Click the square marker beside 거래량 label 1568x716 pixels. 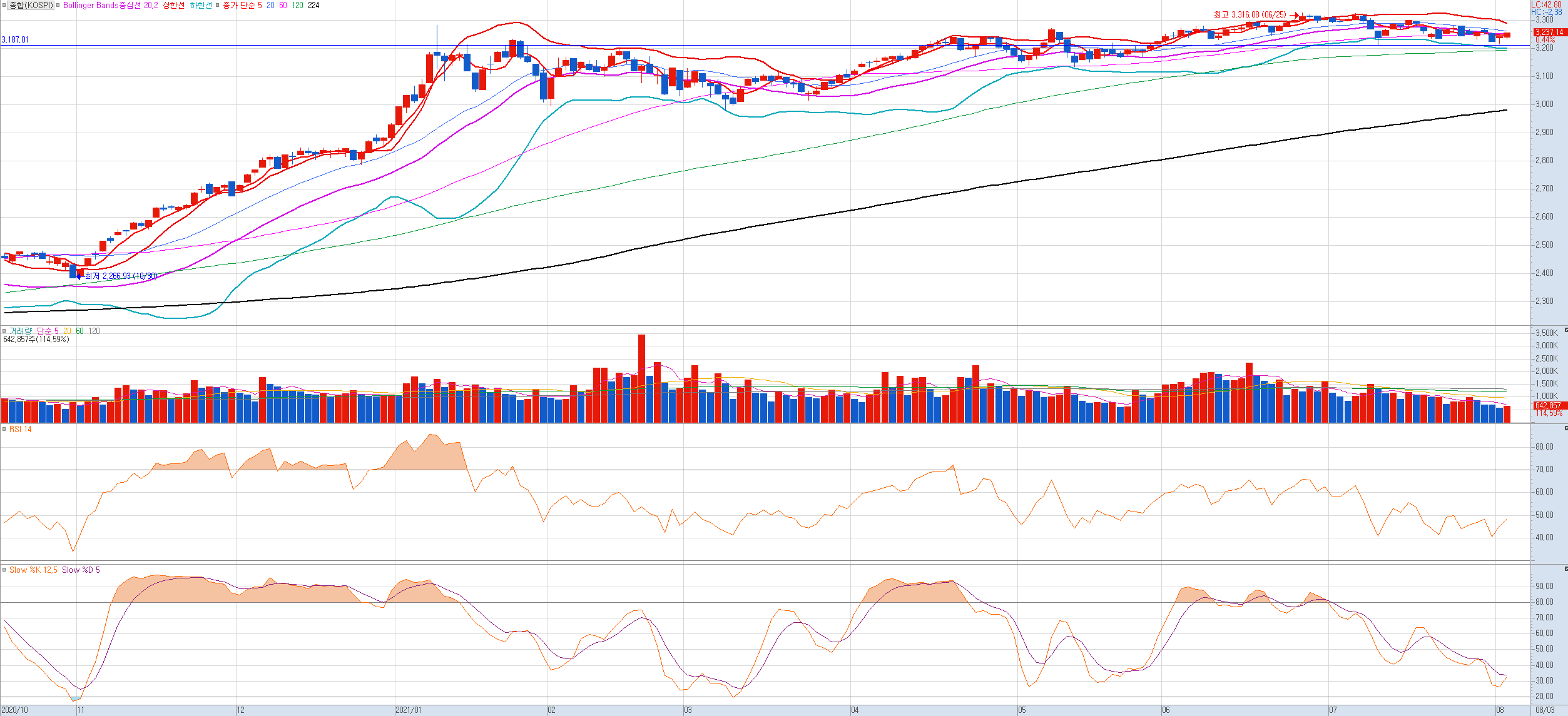(4, 331)
